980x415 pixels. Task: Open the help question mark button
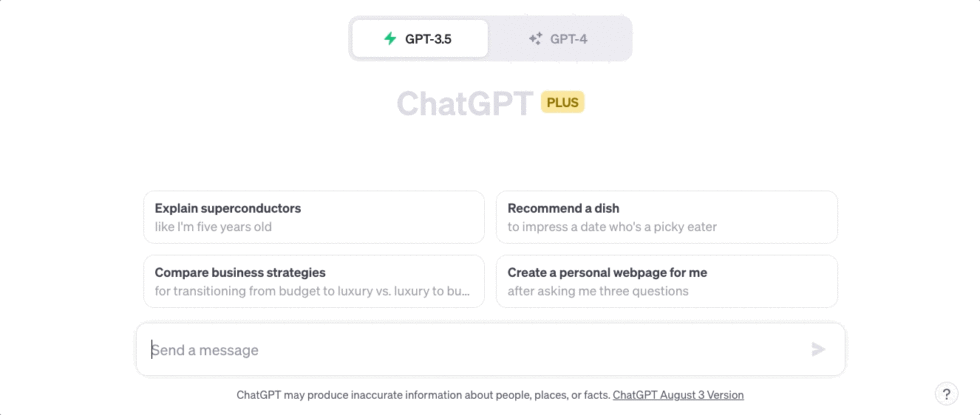click(x=946, y=394)
